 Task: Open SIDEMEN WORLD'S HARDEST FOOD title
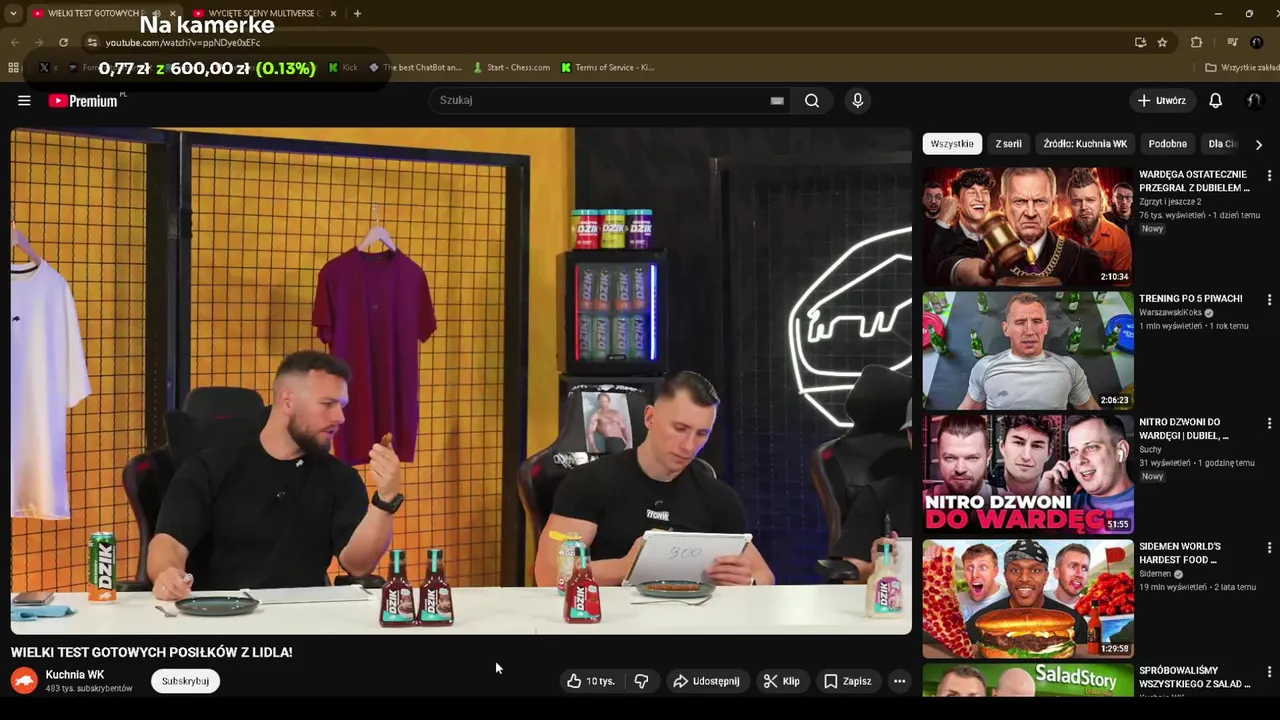(1180, 553)
